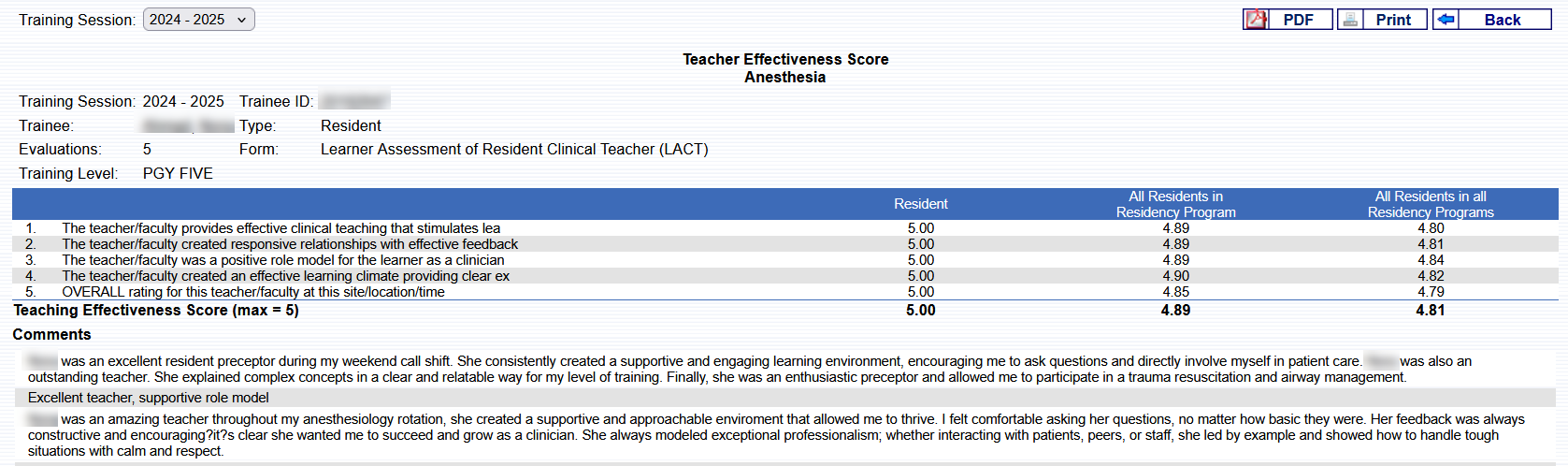Select row 2 about responsive relationships and feedback
This screenshot has height=466, width=1568.
click(x=290, y=244)
